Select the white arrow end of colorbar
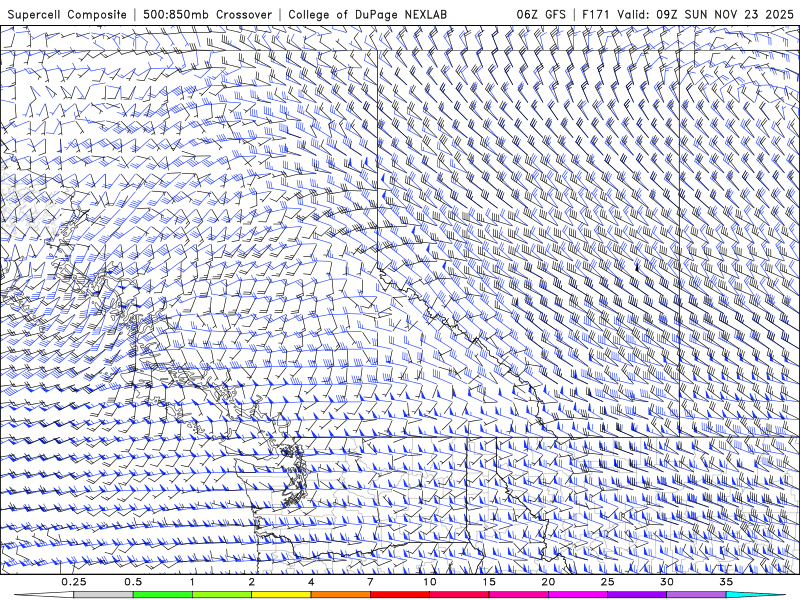The image size is (800, 600). [x=44, y=595]
